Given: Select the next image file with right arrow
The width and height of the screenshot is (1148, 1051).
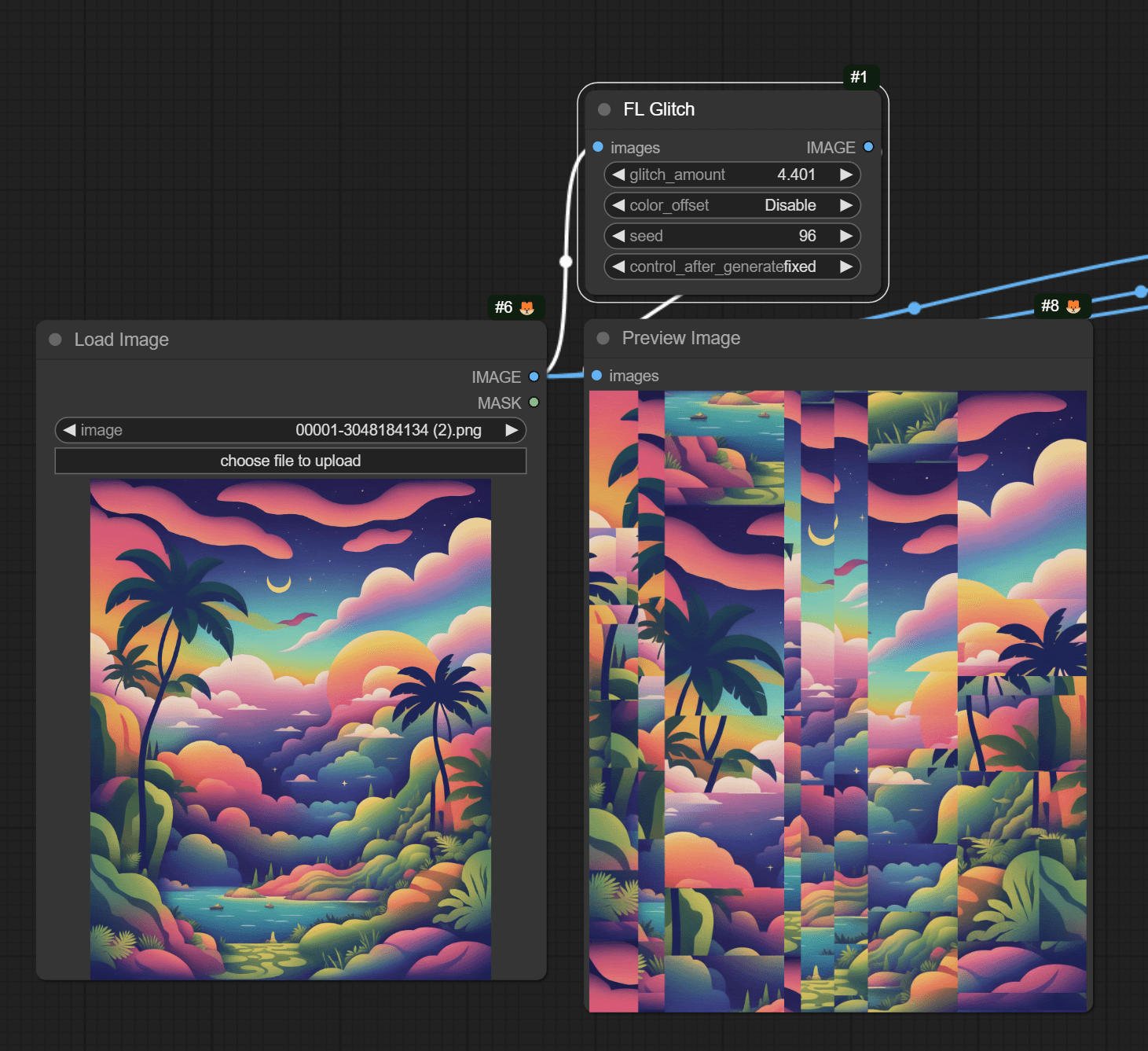Looking at the screenshot, I should (x=512, y=430).
